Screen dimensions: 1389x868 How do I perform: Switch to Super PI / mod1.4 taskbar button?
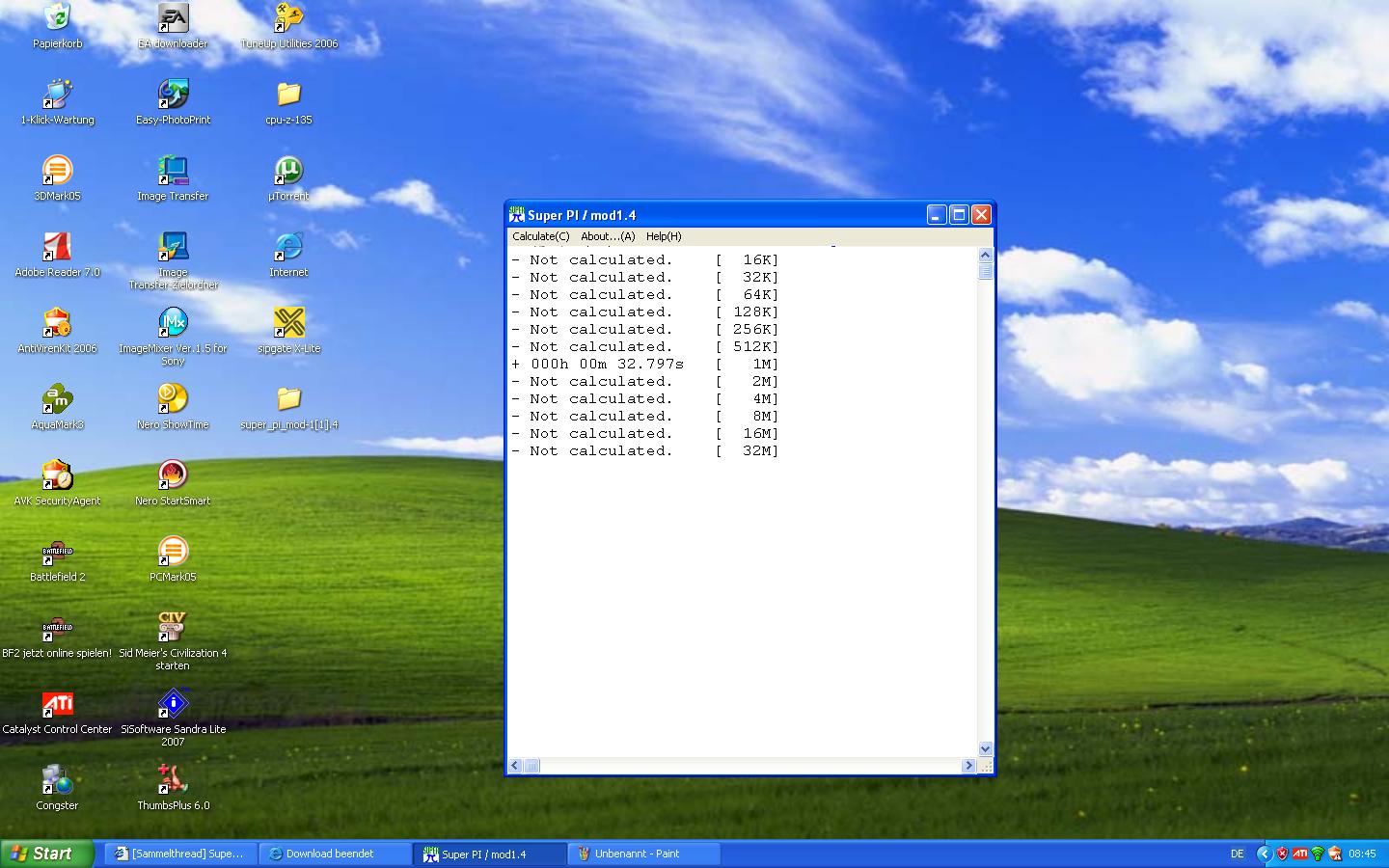[x=490, y=854]
